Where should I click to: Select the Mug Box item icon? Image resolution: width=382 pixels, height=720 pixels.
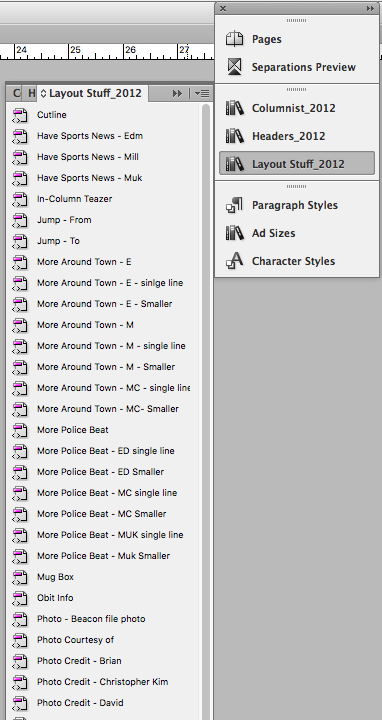pos(20,577)
